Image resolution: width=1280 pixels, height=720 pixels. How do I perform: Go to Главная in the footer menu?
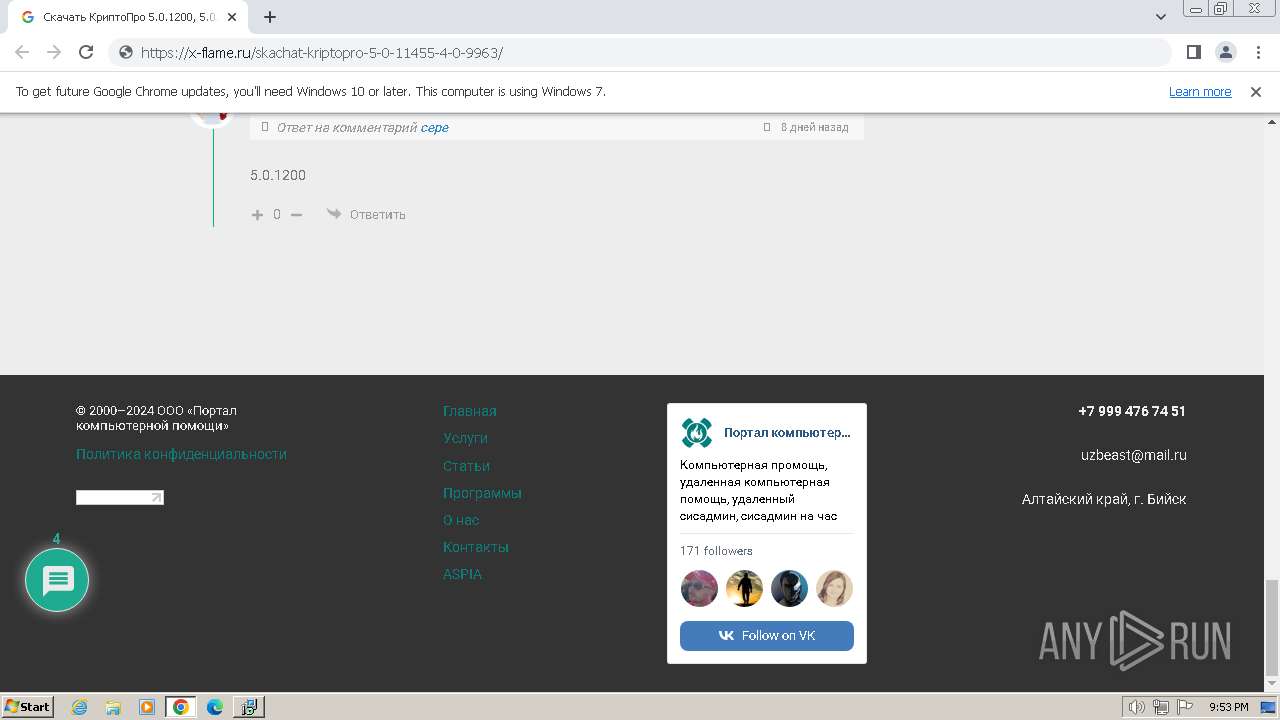(470, 411)
